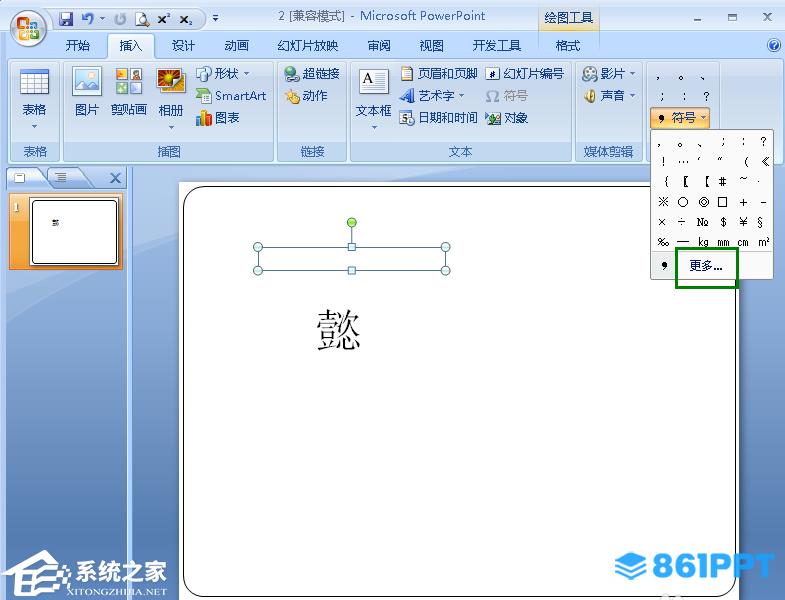Redo with the quick access toolbar arrow
Image resolution: width=785 pixels, height=600 pixels.
pyautogui.click(x=120, y=19)
